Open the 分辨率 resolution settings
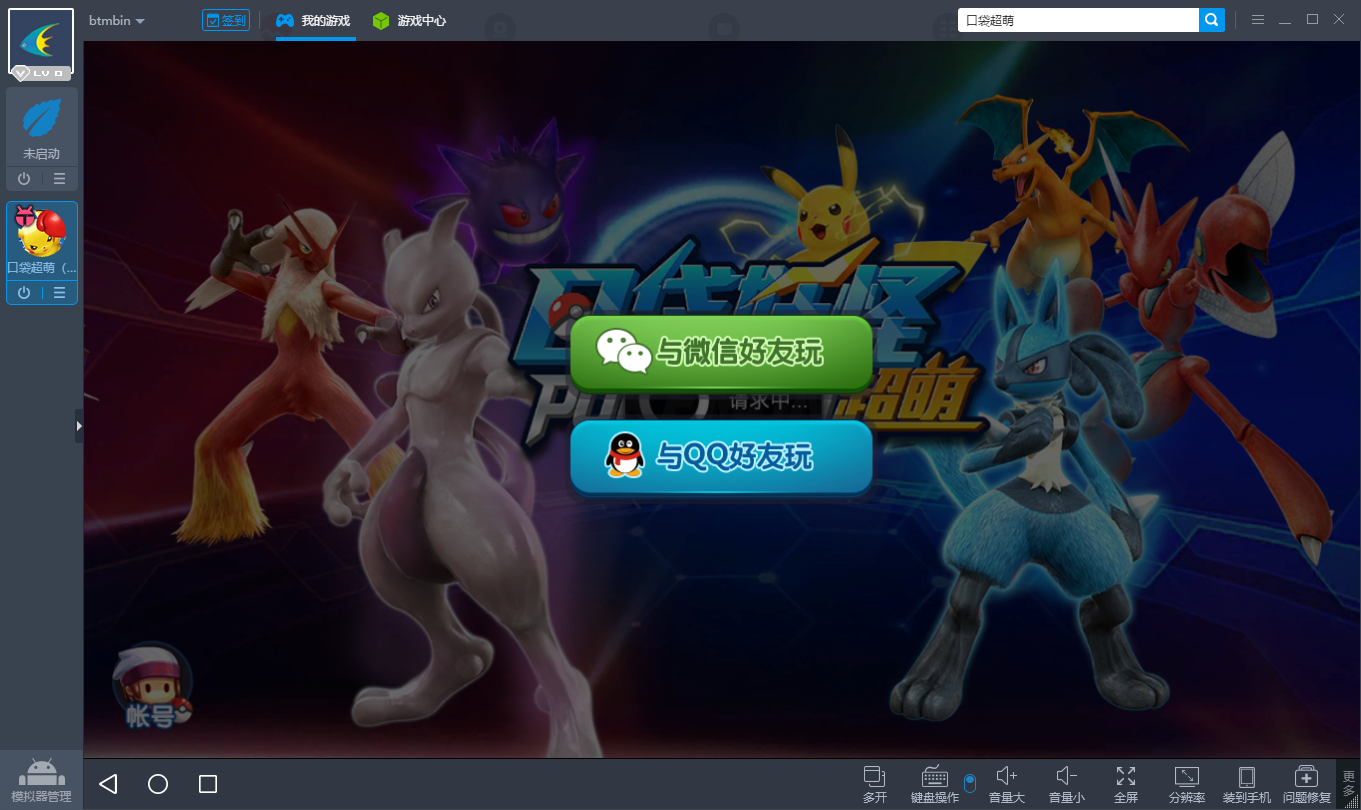Screen dimensions: 1361x810 click(x=1187, y=784)
